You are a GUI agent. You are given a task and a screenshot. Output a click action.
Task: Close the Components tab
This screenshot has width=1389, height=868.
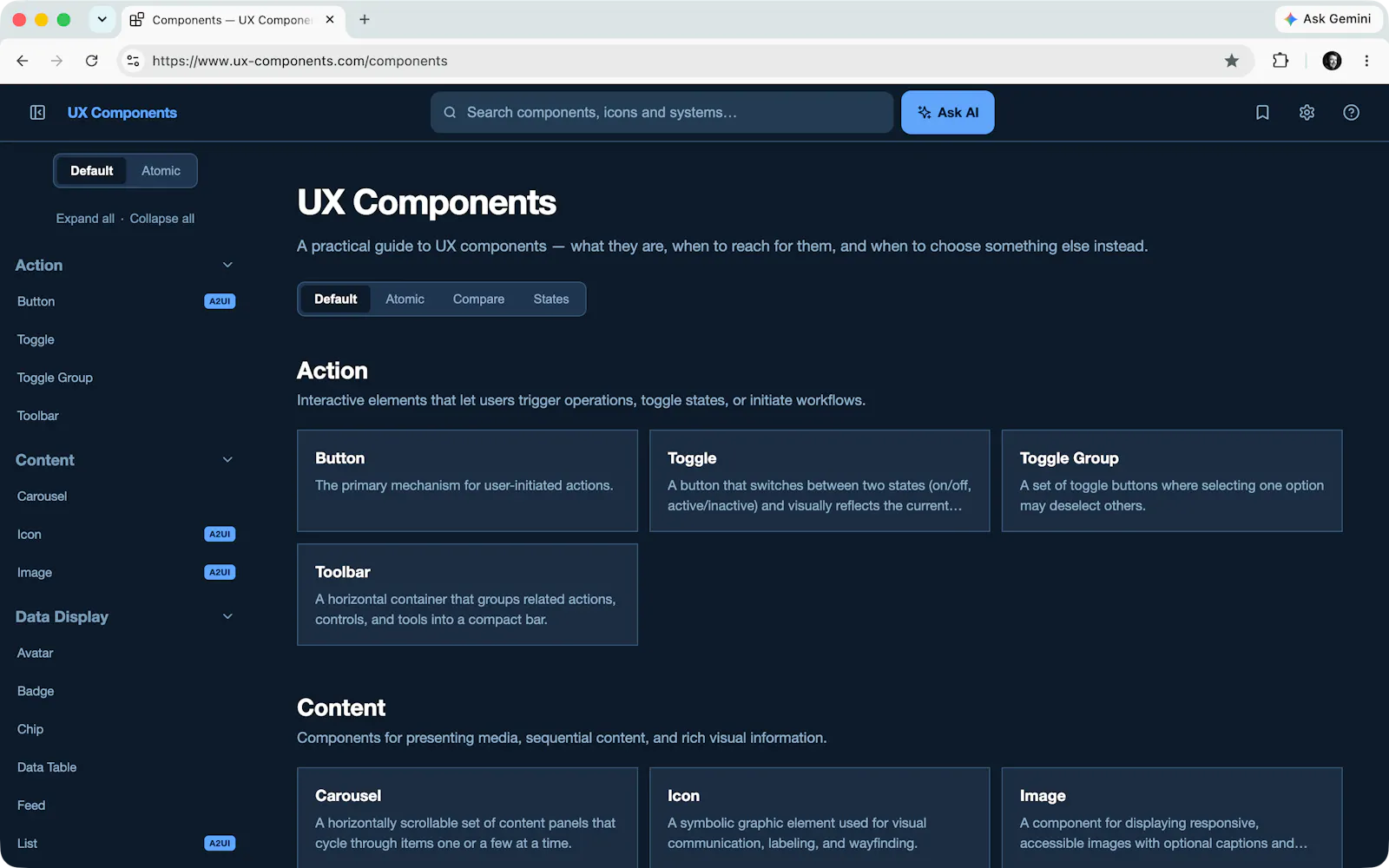[x=330, y=19]
